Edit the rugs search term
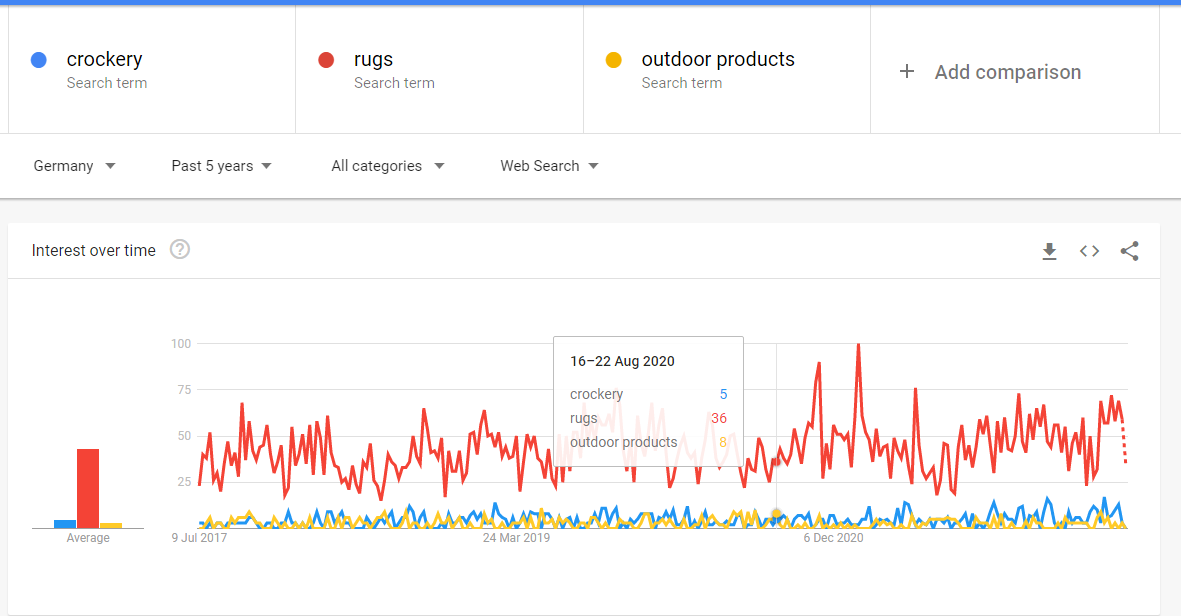 pyautogui.click(x=374, y=59)
